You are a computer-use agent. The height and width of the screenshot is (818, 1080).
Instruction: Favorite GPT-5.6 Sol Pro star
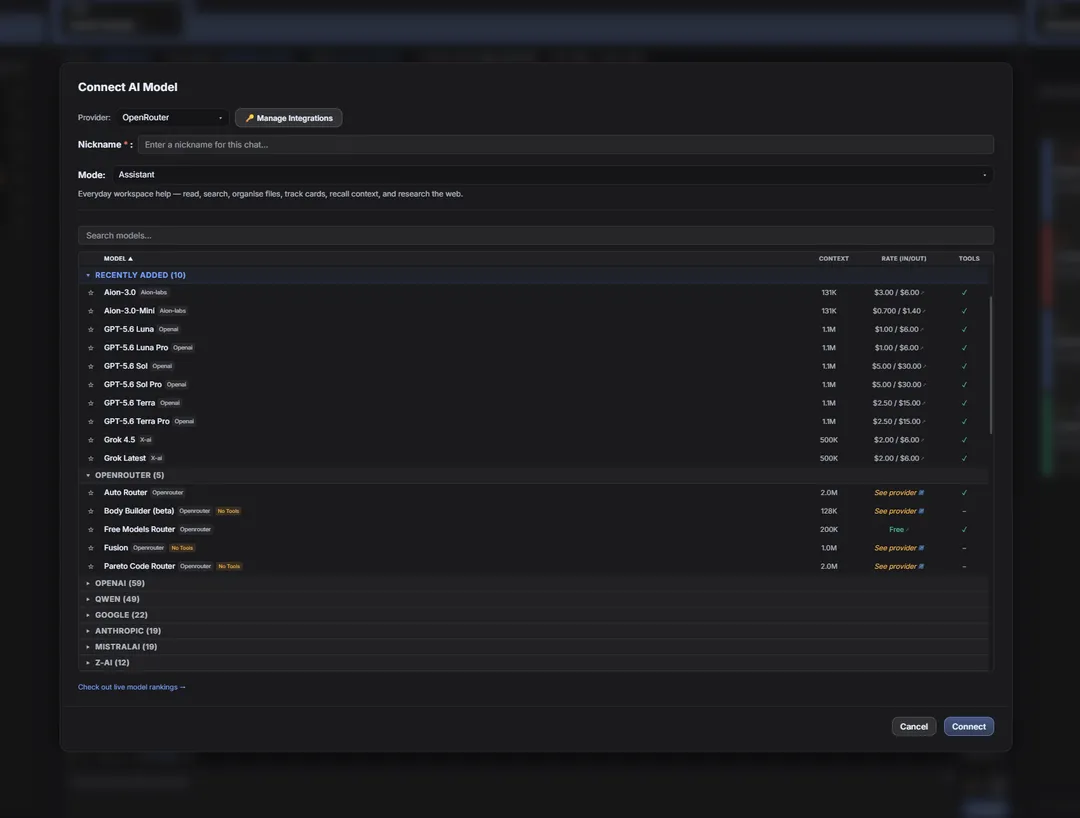91,385
